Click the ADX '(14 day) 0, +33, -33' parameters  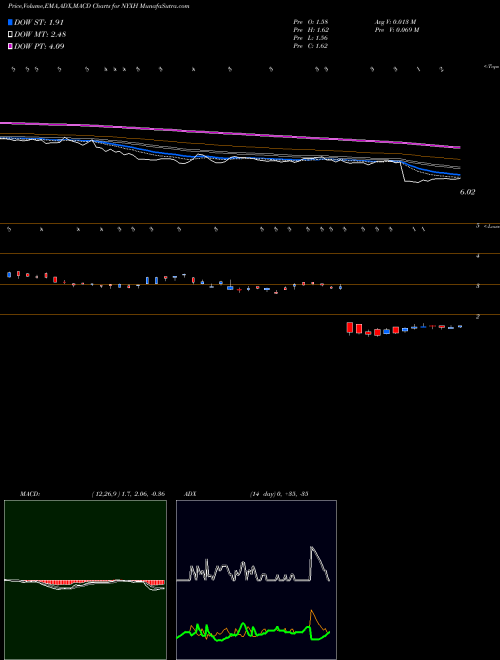pyautogui.click(x=279, y=494)
